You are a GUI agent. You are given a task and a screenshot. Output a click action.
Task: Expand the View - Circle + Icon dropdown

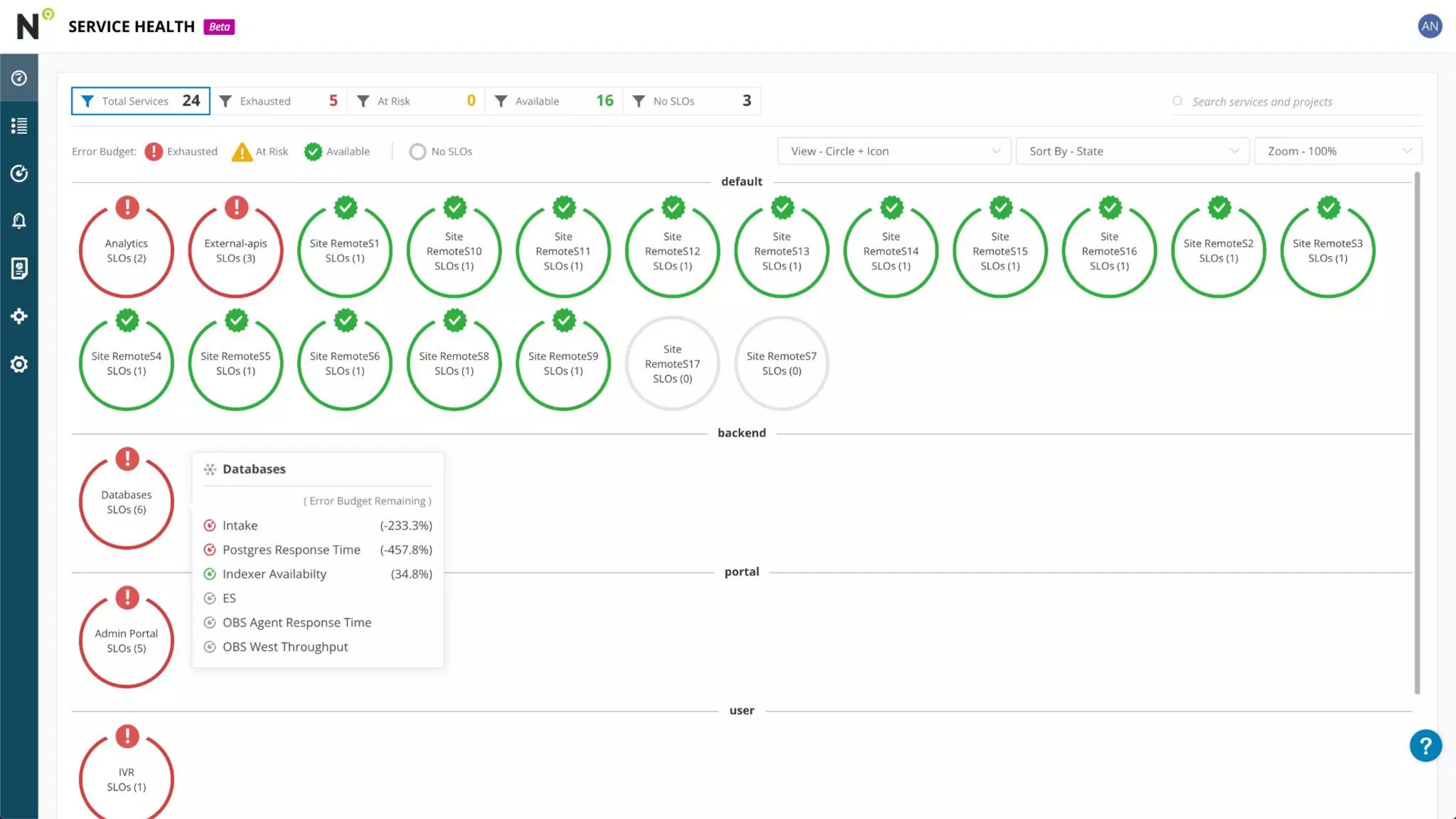(x=894, y=151)
